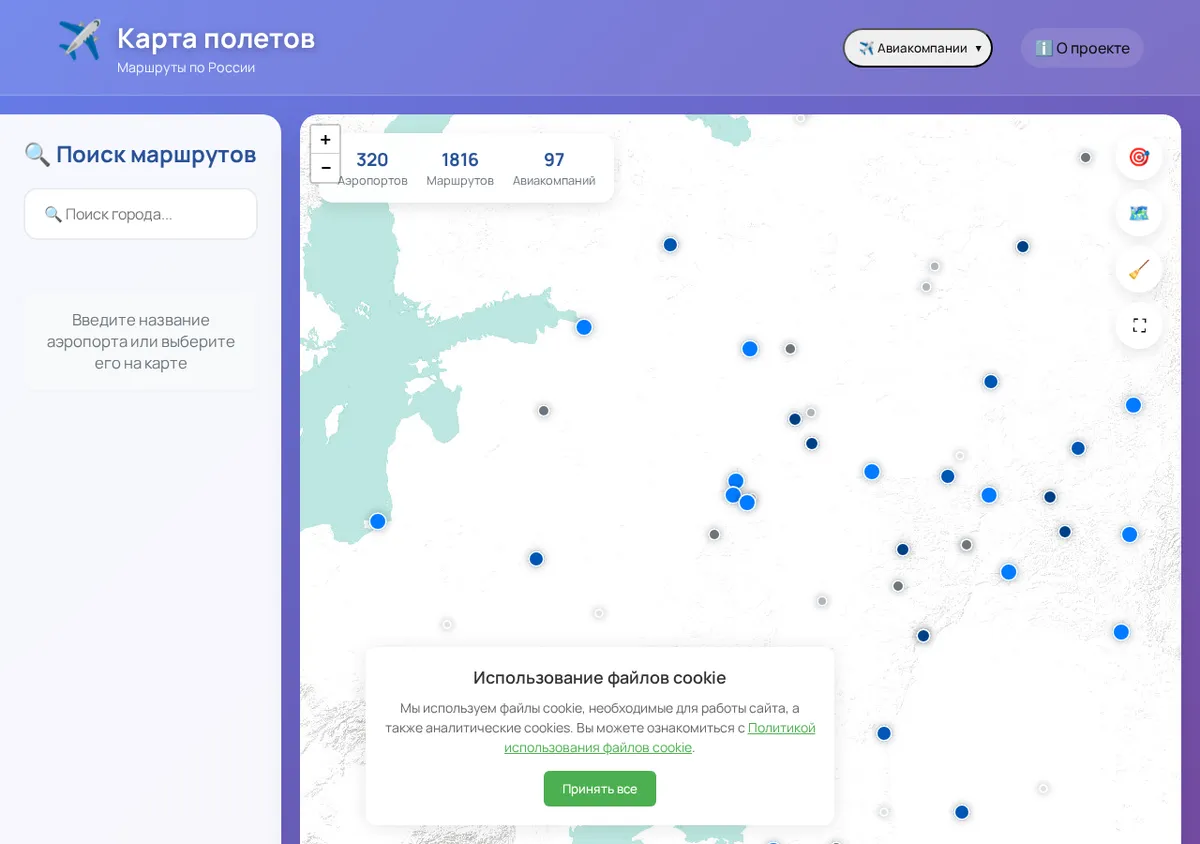Viewport: 1200px width, 844px height.
Task: Open Политикой использования файлов cookie link
Action: pos(660,738)
